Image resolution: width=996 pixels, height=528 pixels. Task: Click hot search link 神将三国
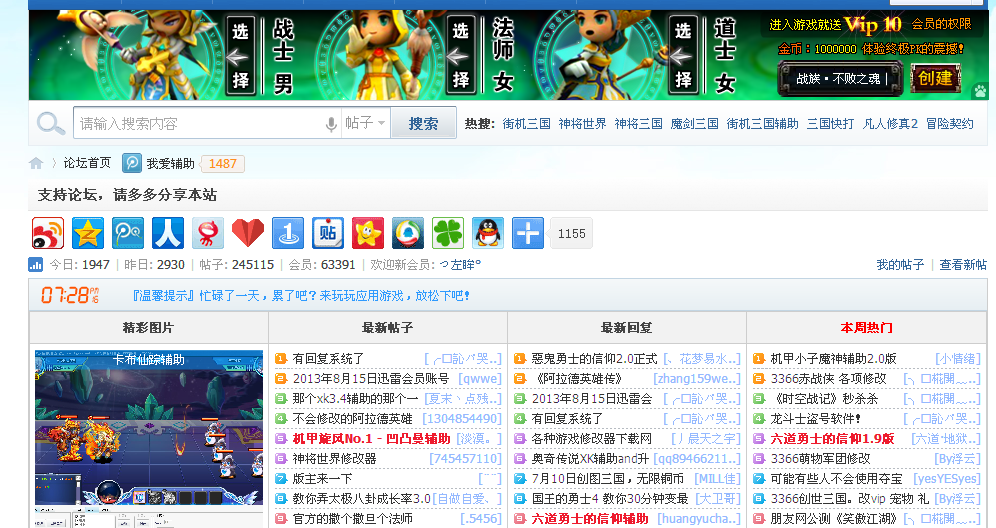tap(638, 124)
